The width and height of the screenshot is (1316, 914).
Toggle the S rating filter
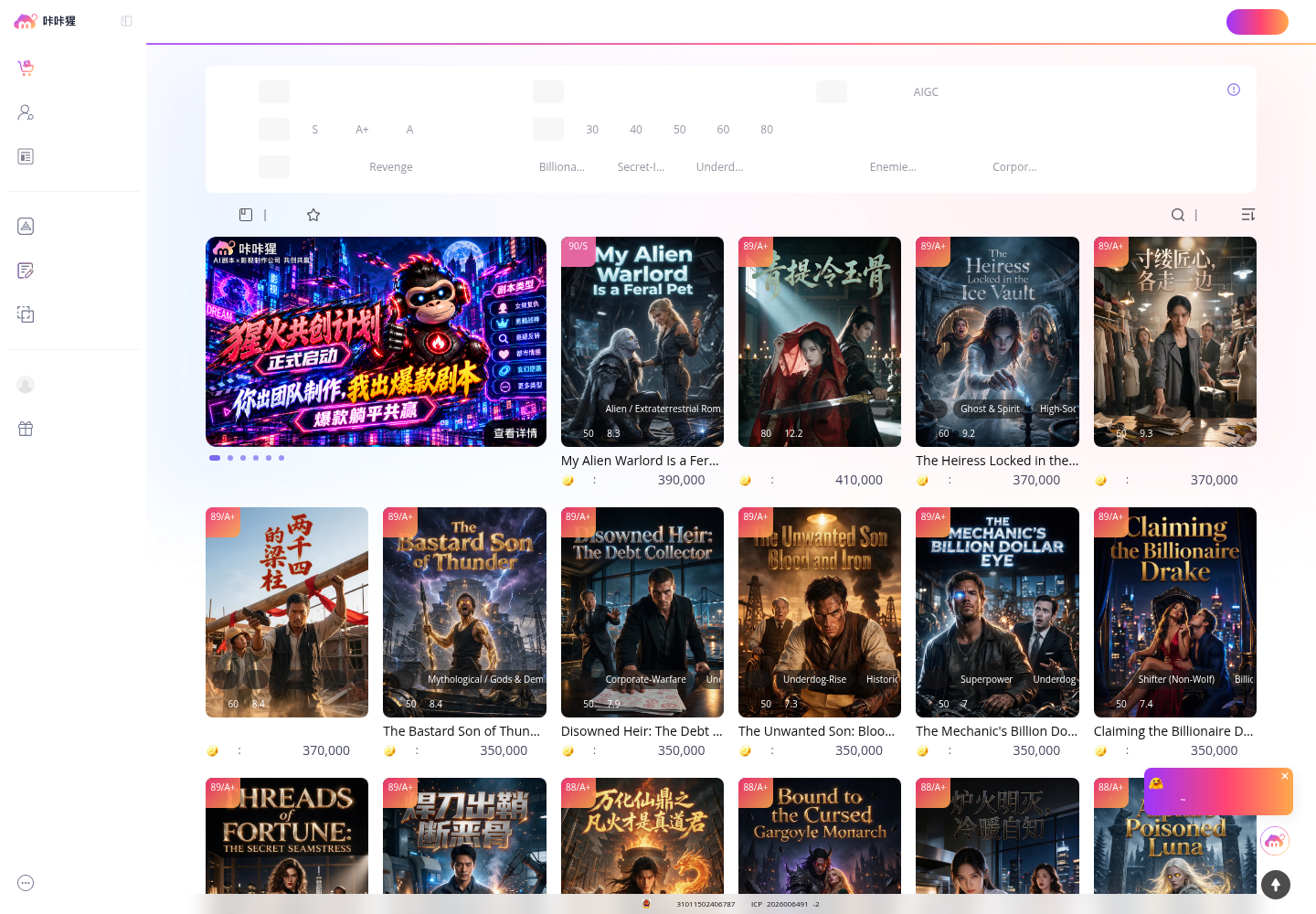[x=315, y=130]
